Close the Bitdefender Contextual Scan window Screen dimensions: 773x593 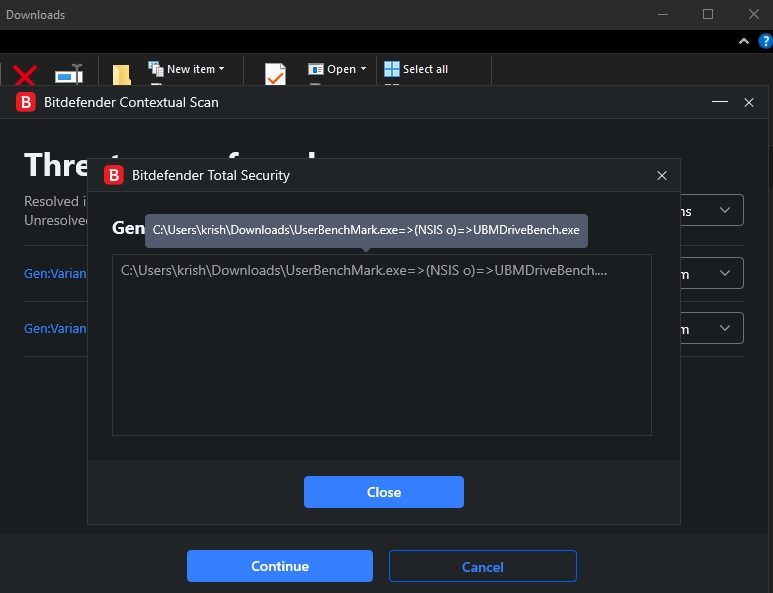coord(749,102)
